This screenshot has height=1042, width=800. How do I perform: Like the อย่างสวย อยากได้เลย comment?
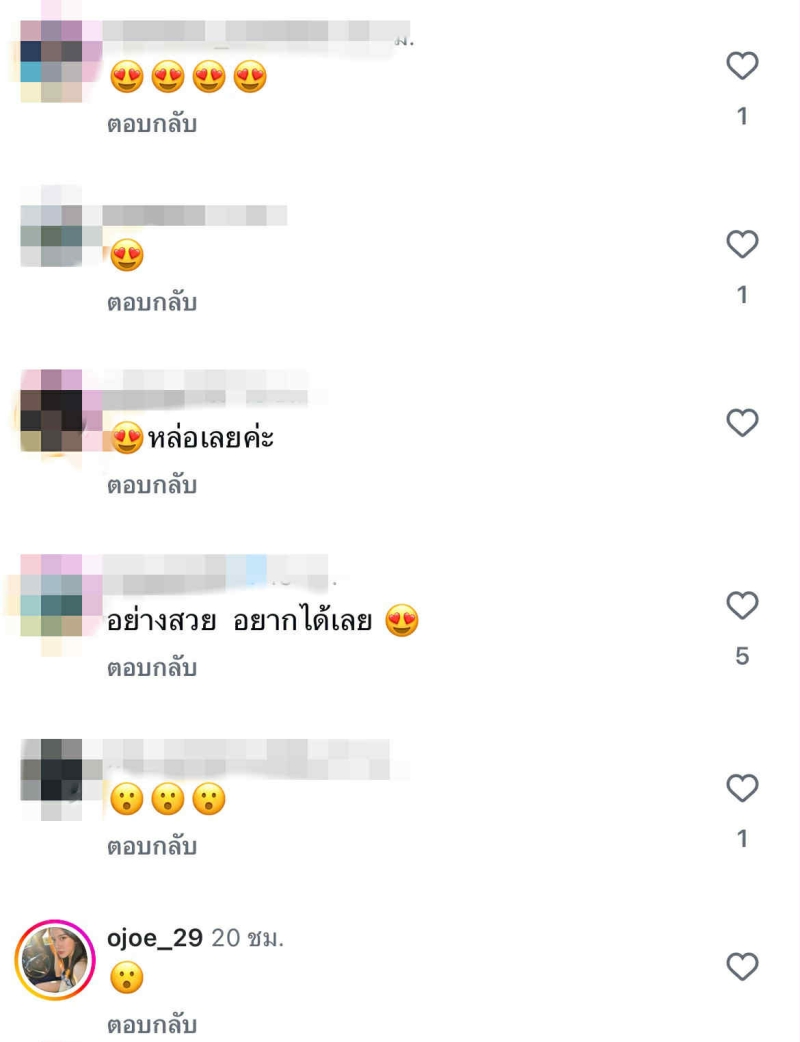[x=742, y=605]
